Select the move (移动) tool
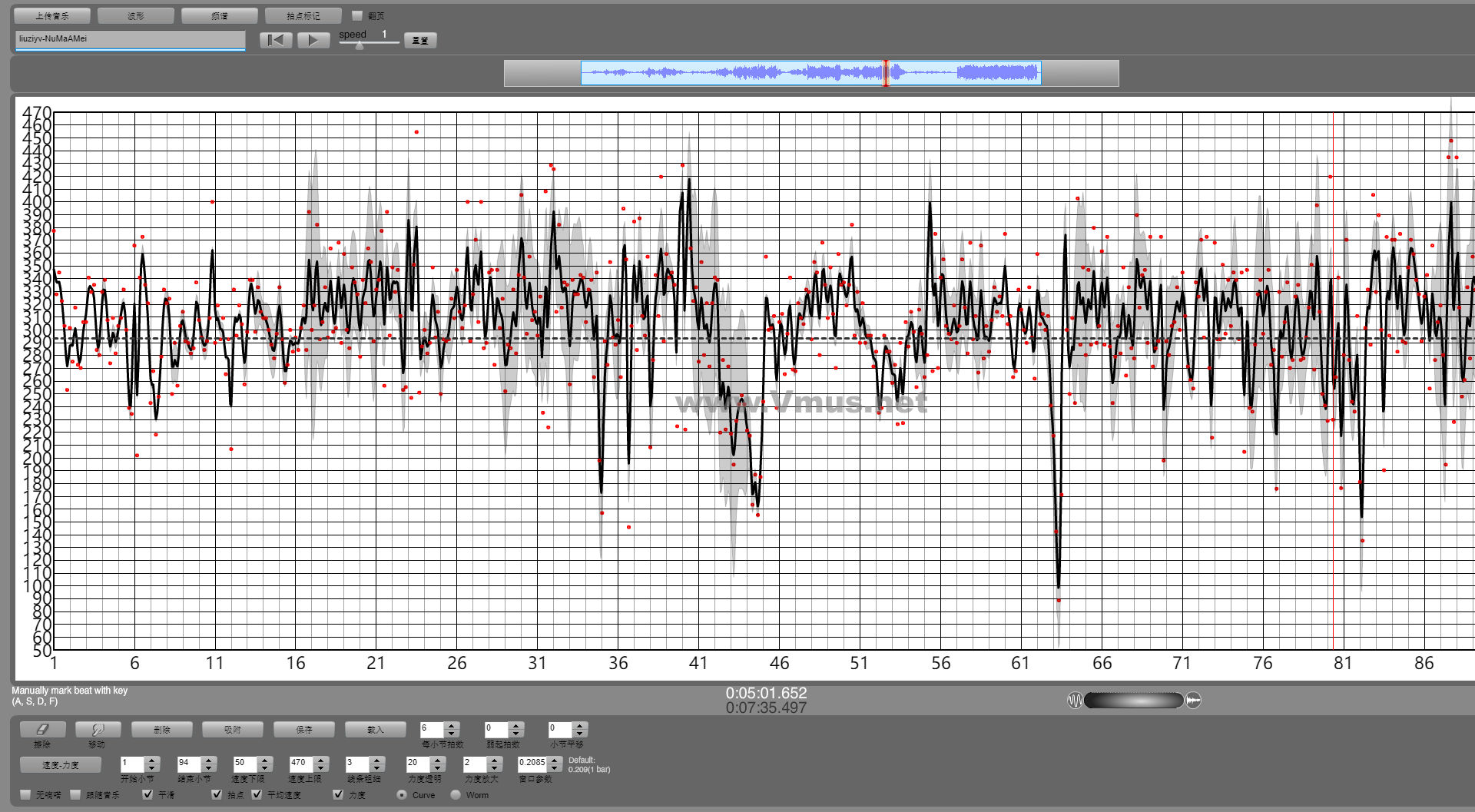1475x812 pixels. [x=97, y=729]
